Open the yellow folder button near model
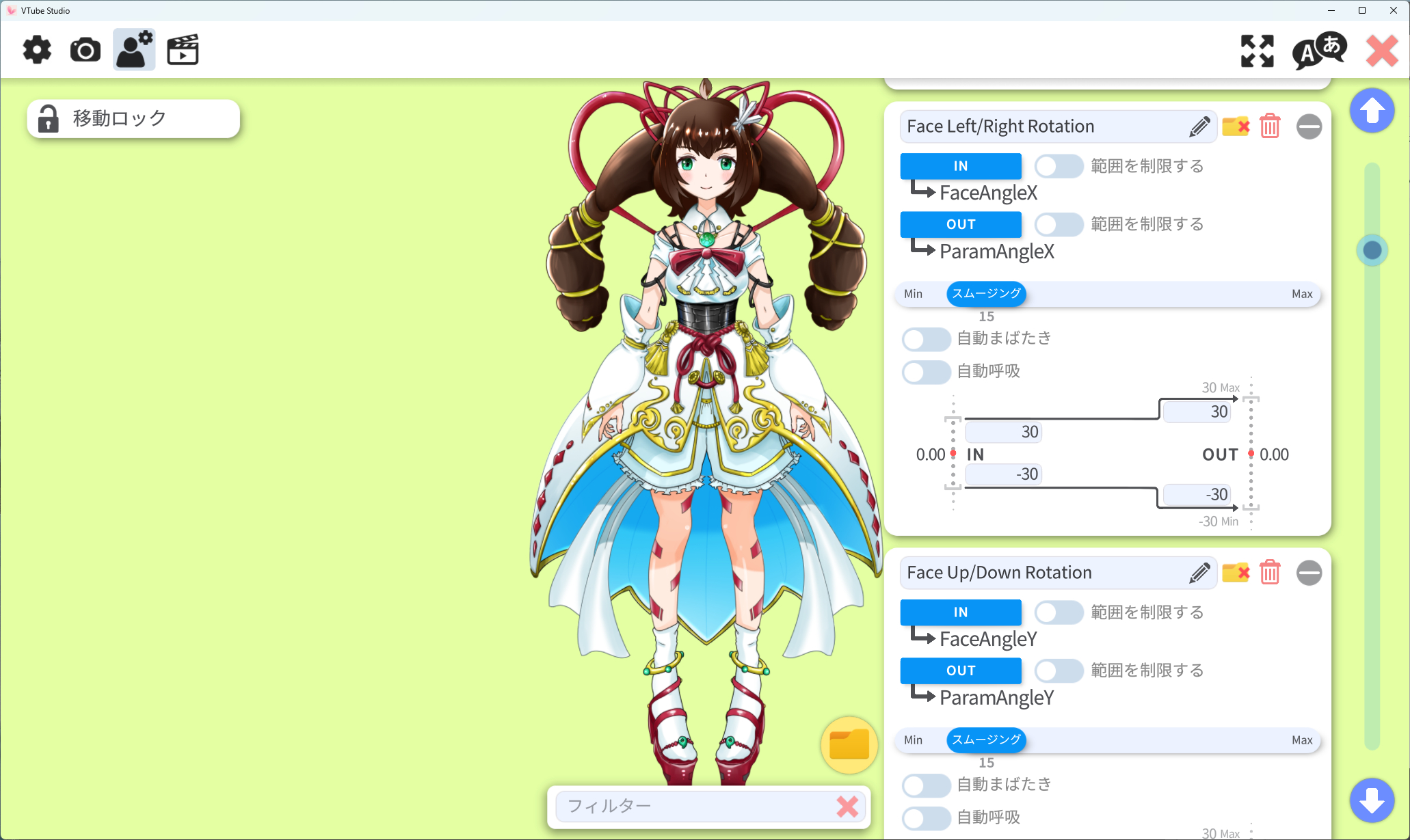Image resolution: width=1410 pixels, height=840 pixels. [x=849, y=744]
